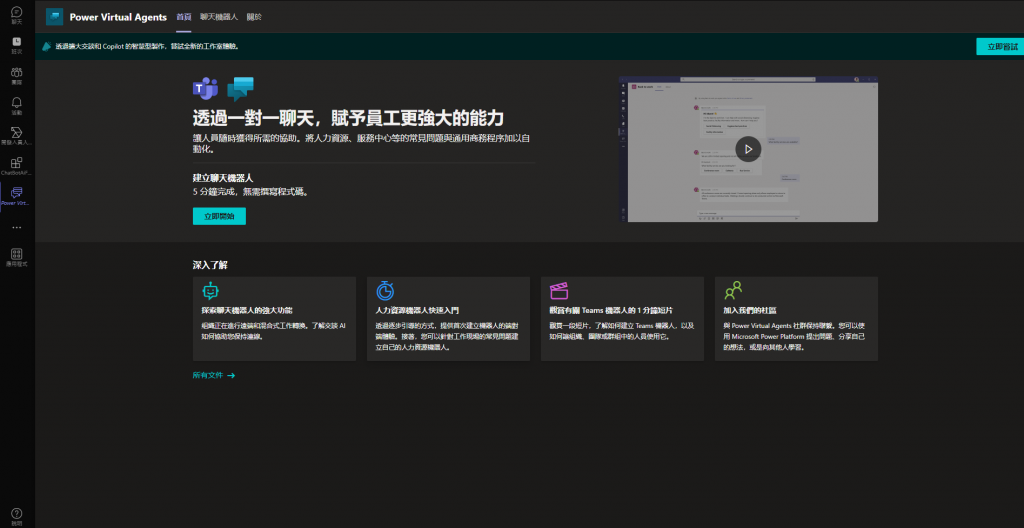Open the 加入我們的社區 card

tap(796, 318)
